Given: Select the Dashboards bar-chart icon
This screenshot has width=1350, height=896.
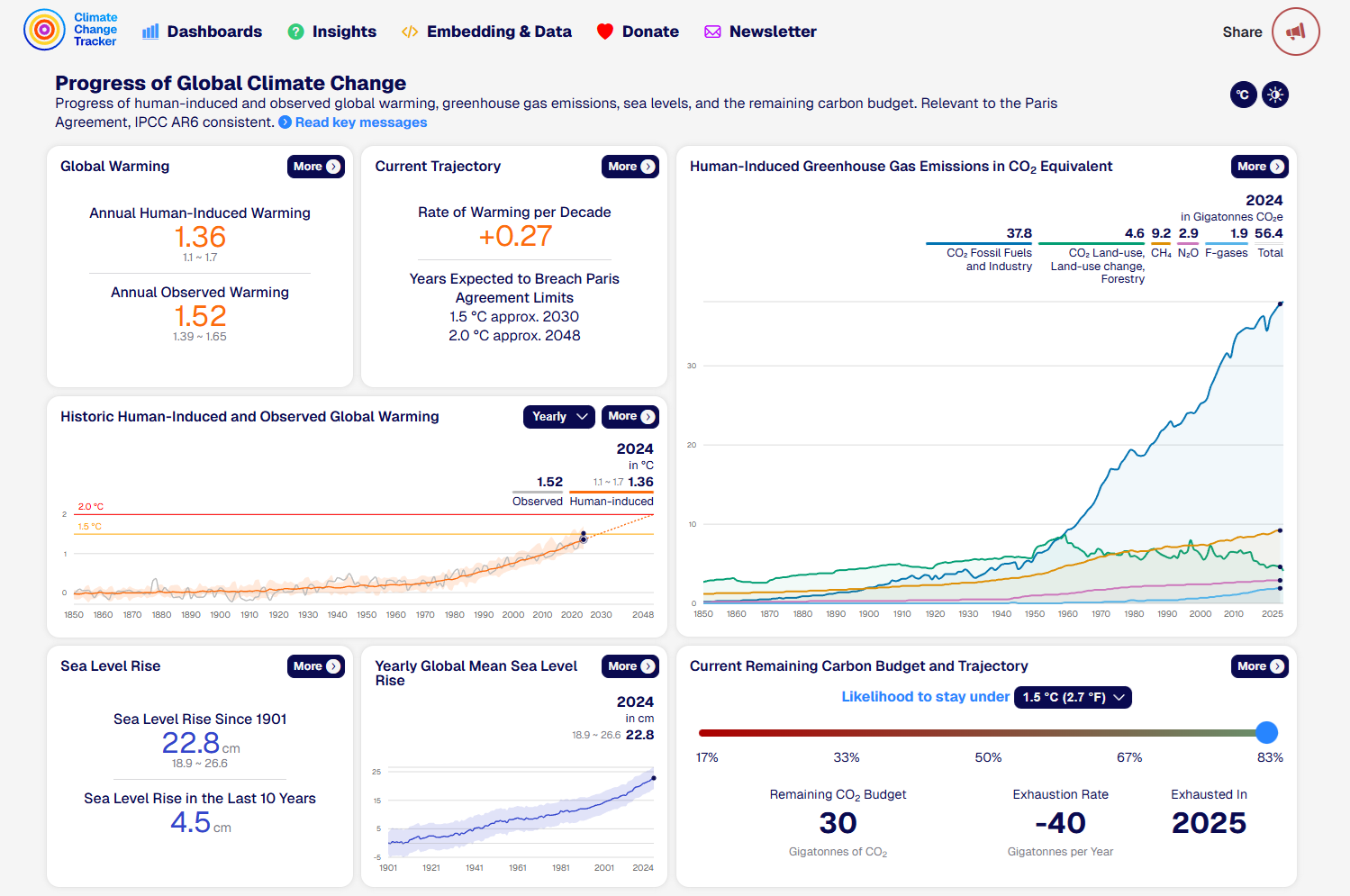Looking at the screenshot, I should 149,32.
